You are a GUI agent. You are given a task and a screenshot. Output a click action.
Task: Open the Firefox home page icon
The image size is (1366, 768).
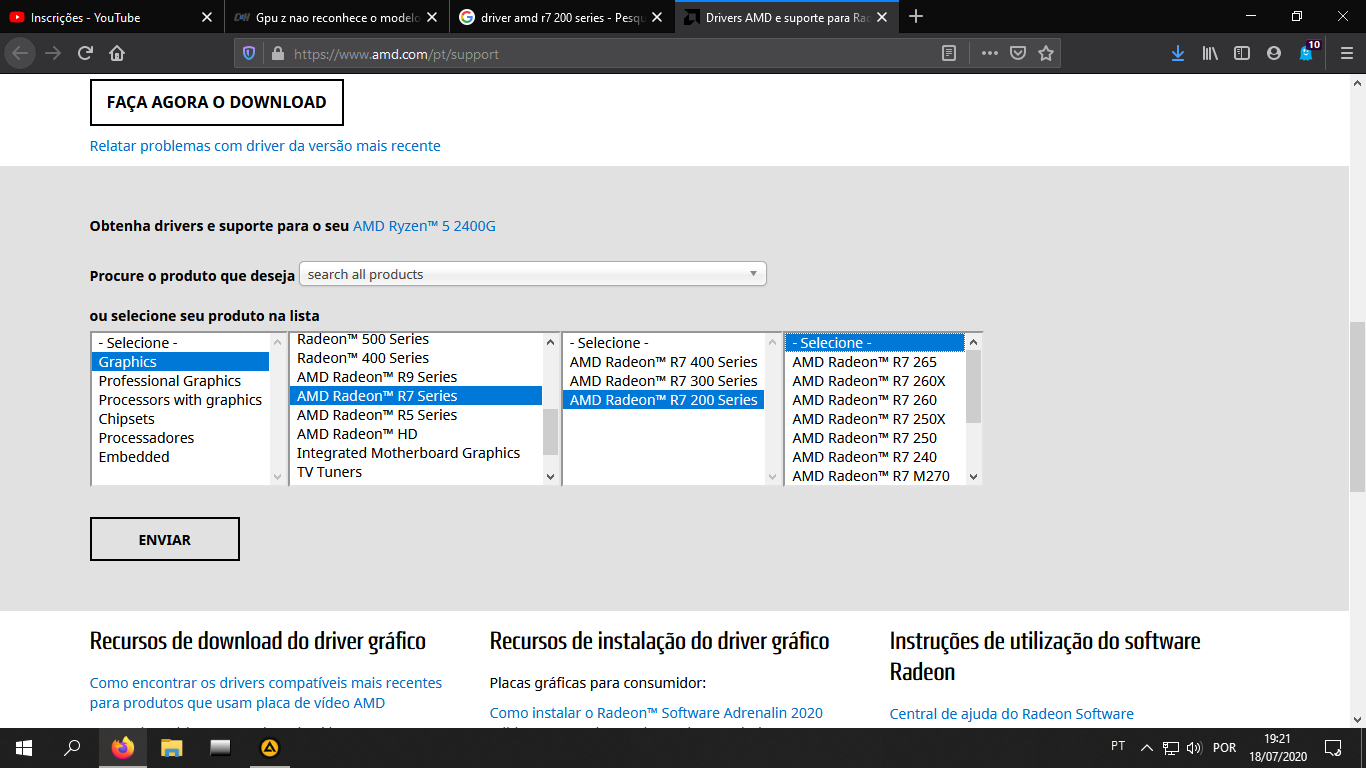(117, 53)
